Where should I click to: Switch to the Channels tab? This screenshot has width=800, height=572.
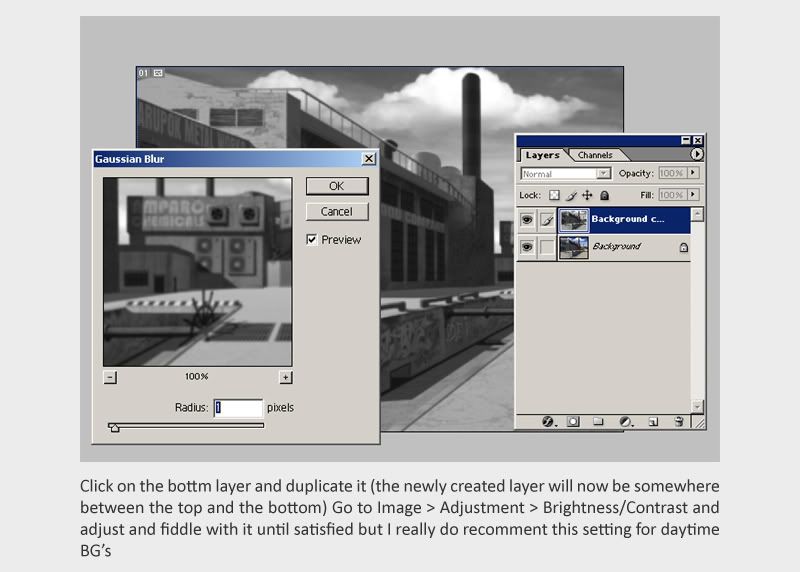pyautogui.click(x=595, y=155)
